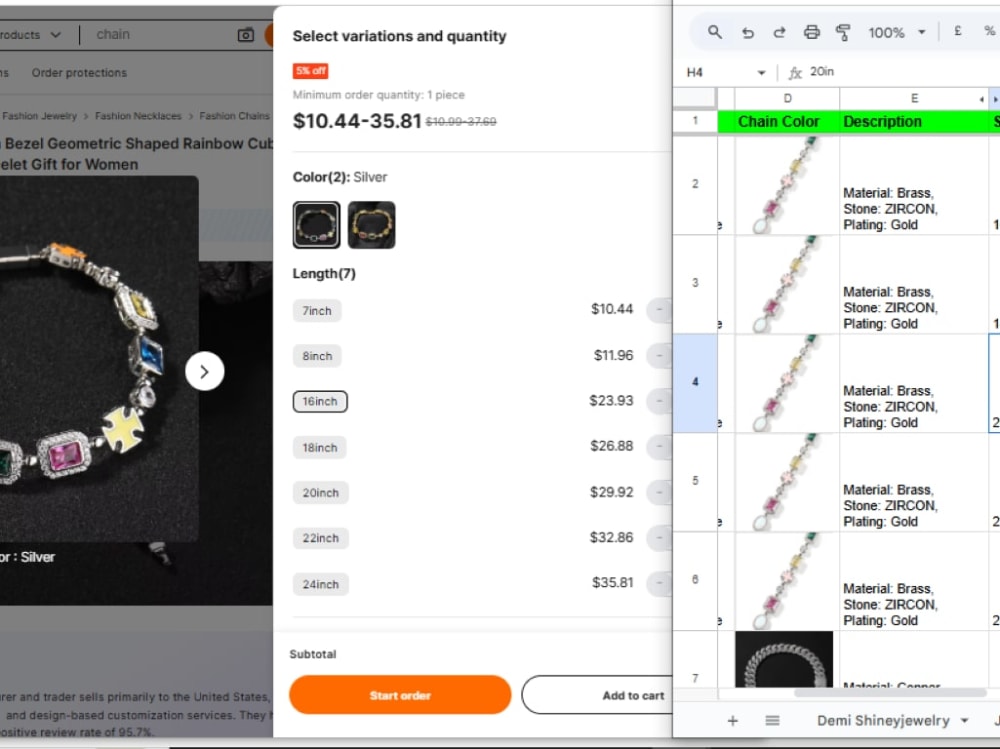This screenshot has height=749, width=1000.
Task: Select the Gold color variation thumbnail
Action: tap(371, 225)
